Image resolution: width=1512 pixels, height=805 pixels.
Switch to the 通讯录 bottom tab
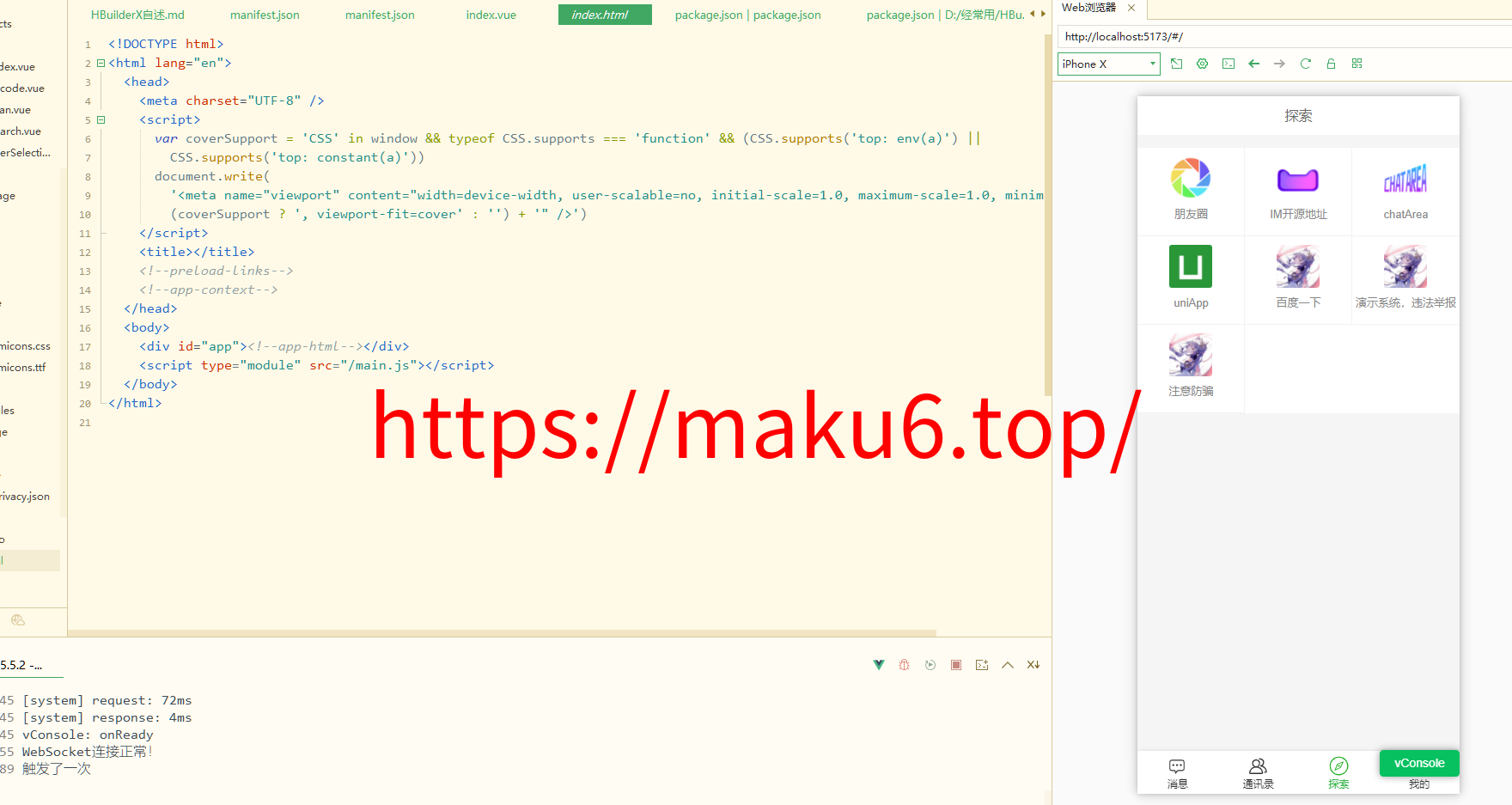[1258, 773]
